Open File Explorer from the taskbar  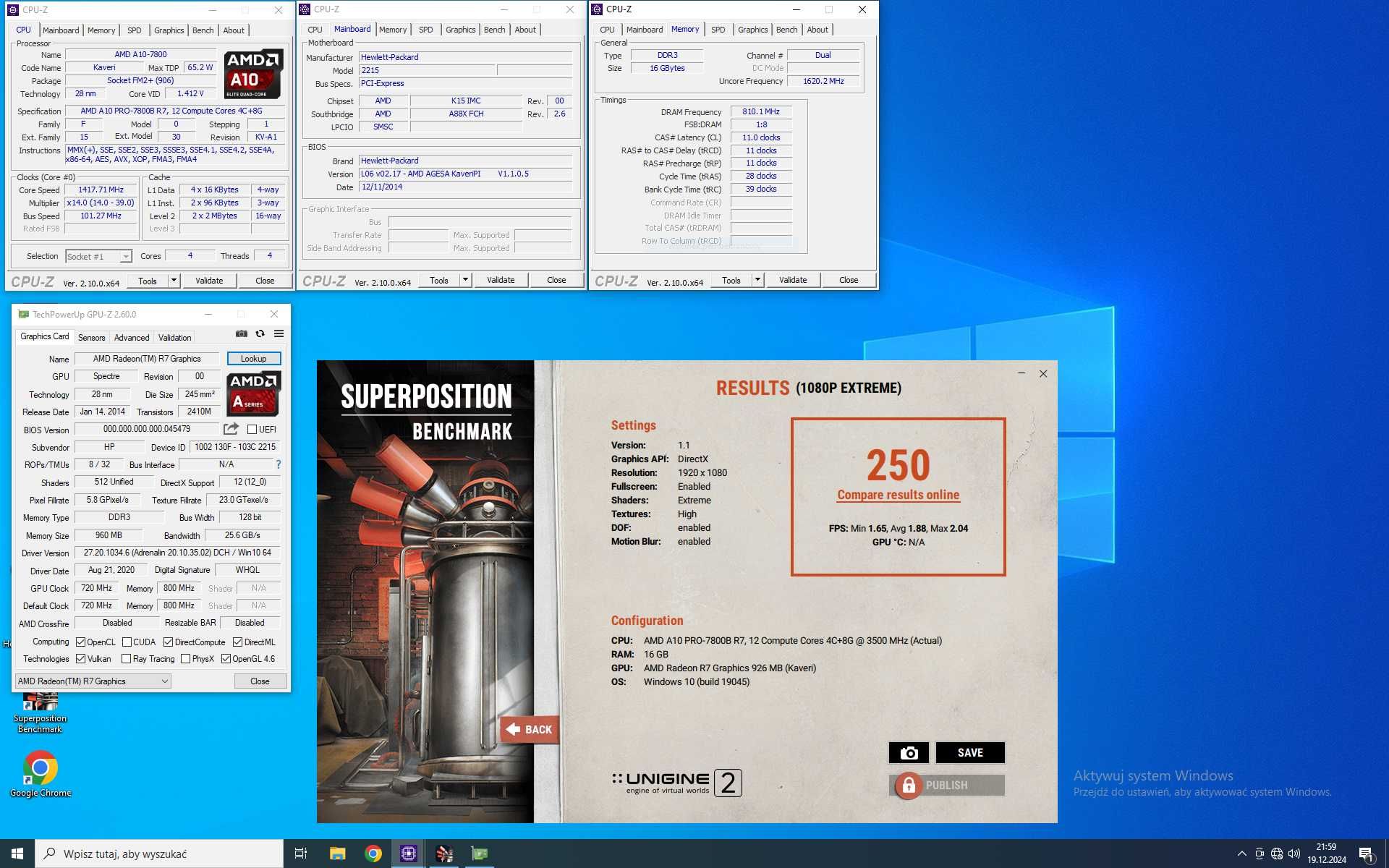337,854
